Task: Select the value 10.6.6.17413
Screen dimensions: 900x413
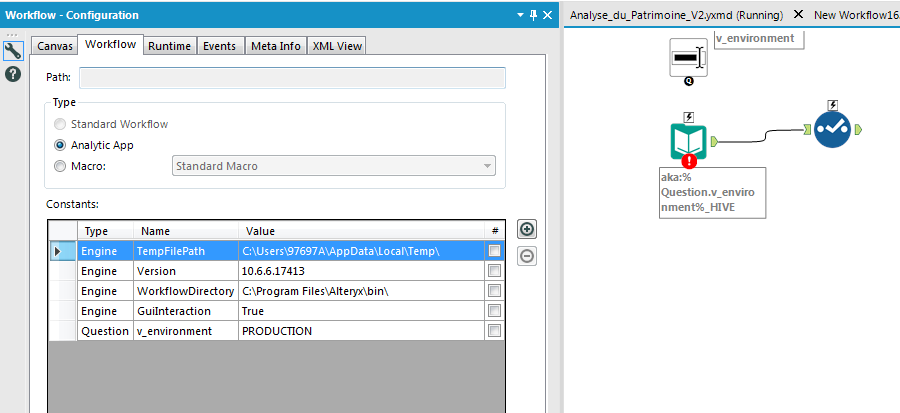Action: [362, 271]
